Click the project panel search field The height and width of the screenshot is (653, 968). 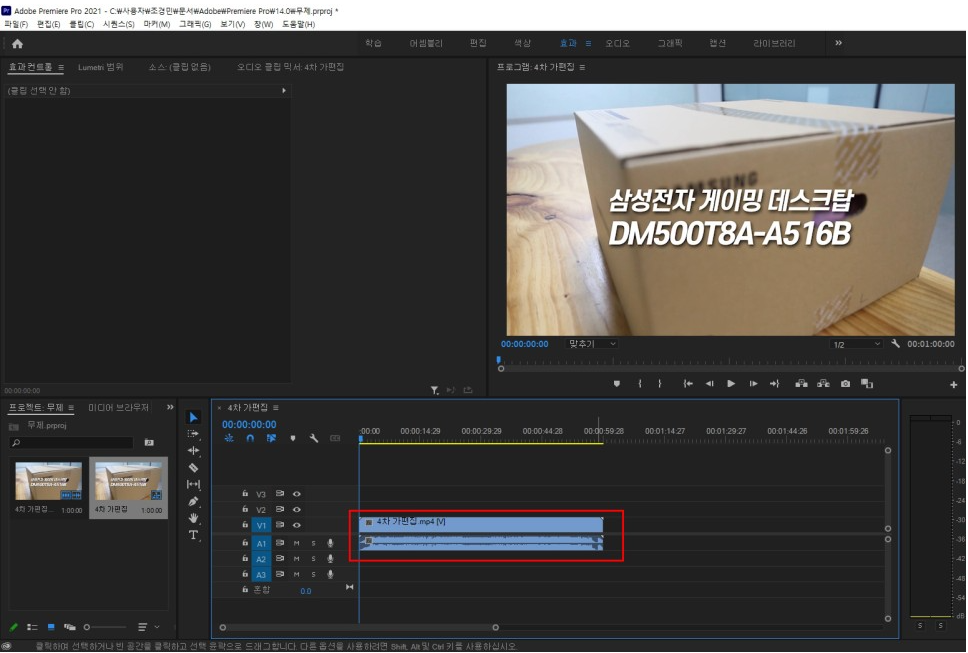(71, 443)
